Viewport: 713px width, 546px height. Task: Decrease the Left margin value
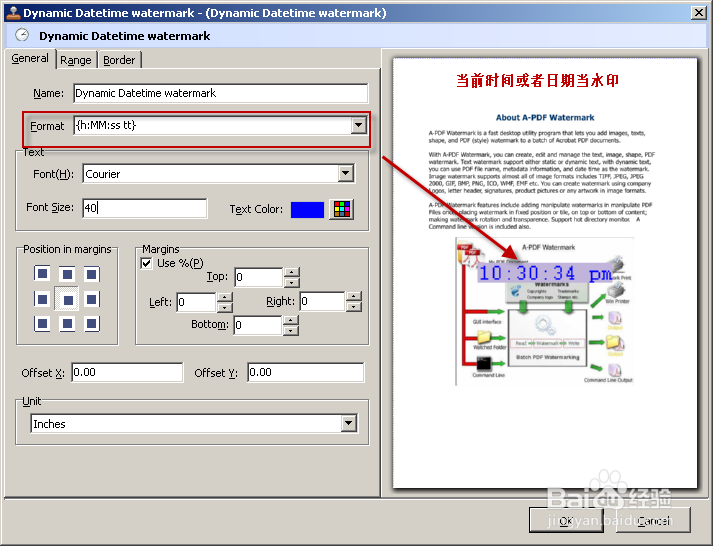click(225, 307)
